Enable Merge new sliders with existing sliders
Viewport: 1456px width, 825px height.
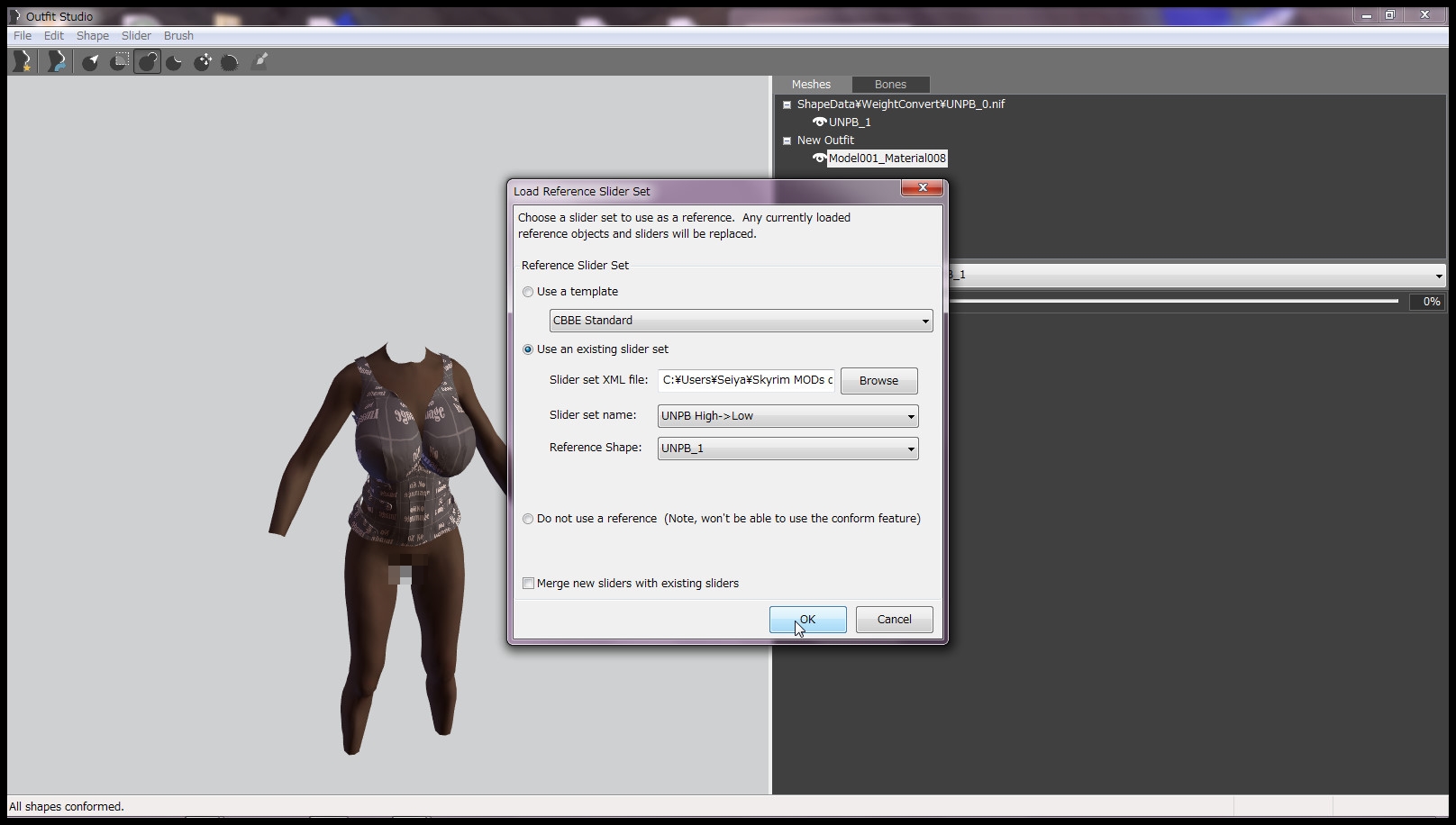click(x=529, y=584)
